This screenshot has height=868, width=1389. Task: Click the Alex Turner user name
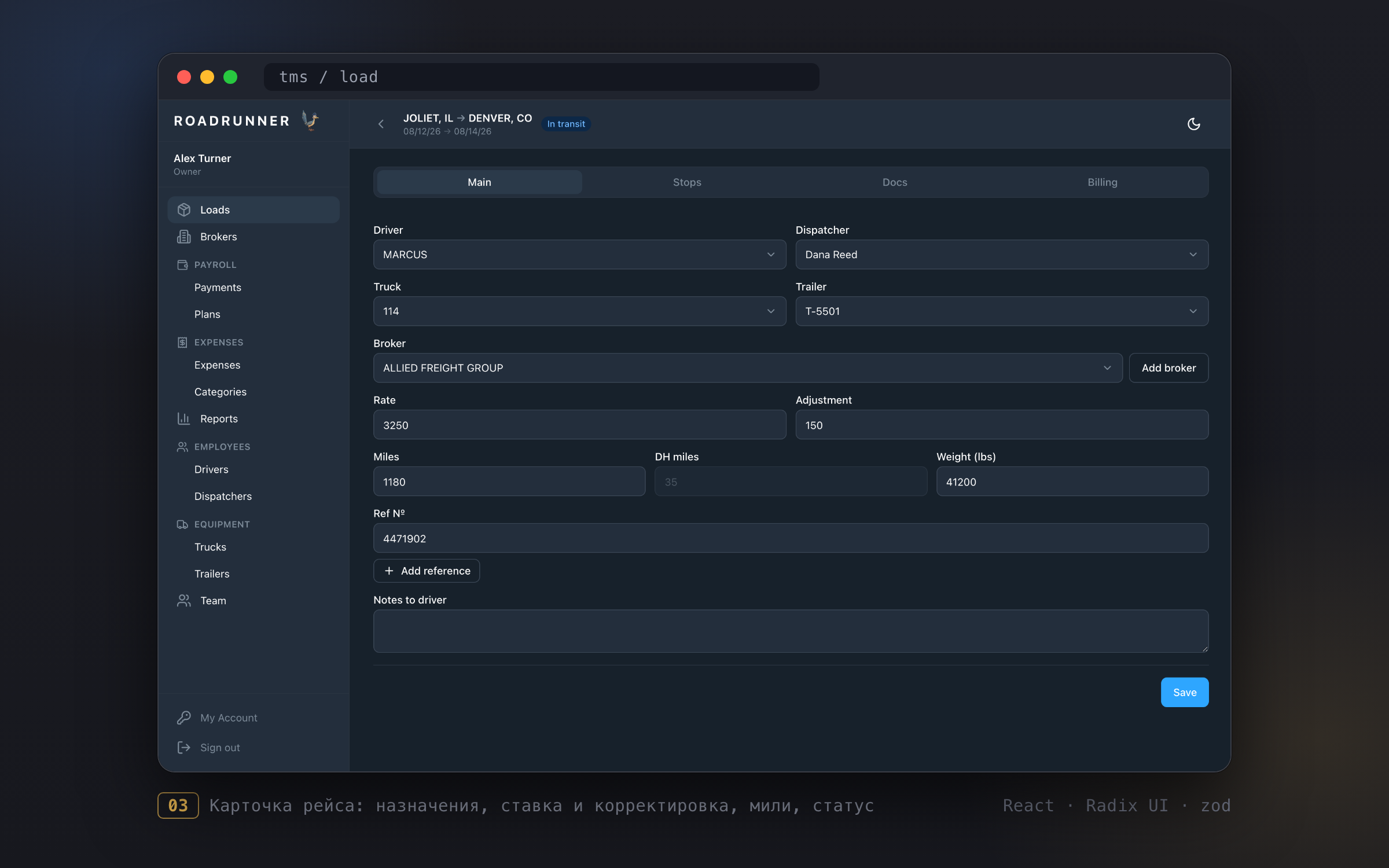[x=202, y=158]
